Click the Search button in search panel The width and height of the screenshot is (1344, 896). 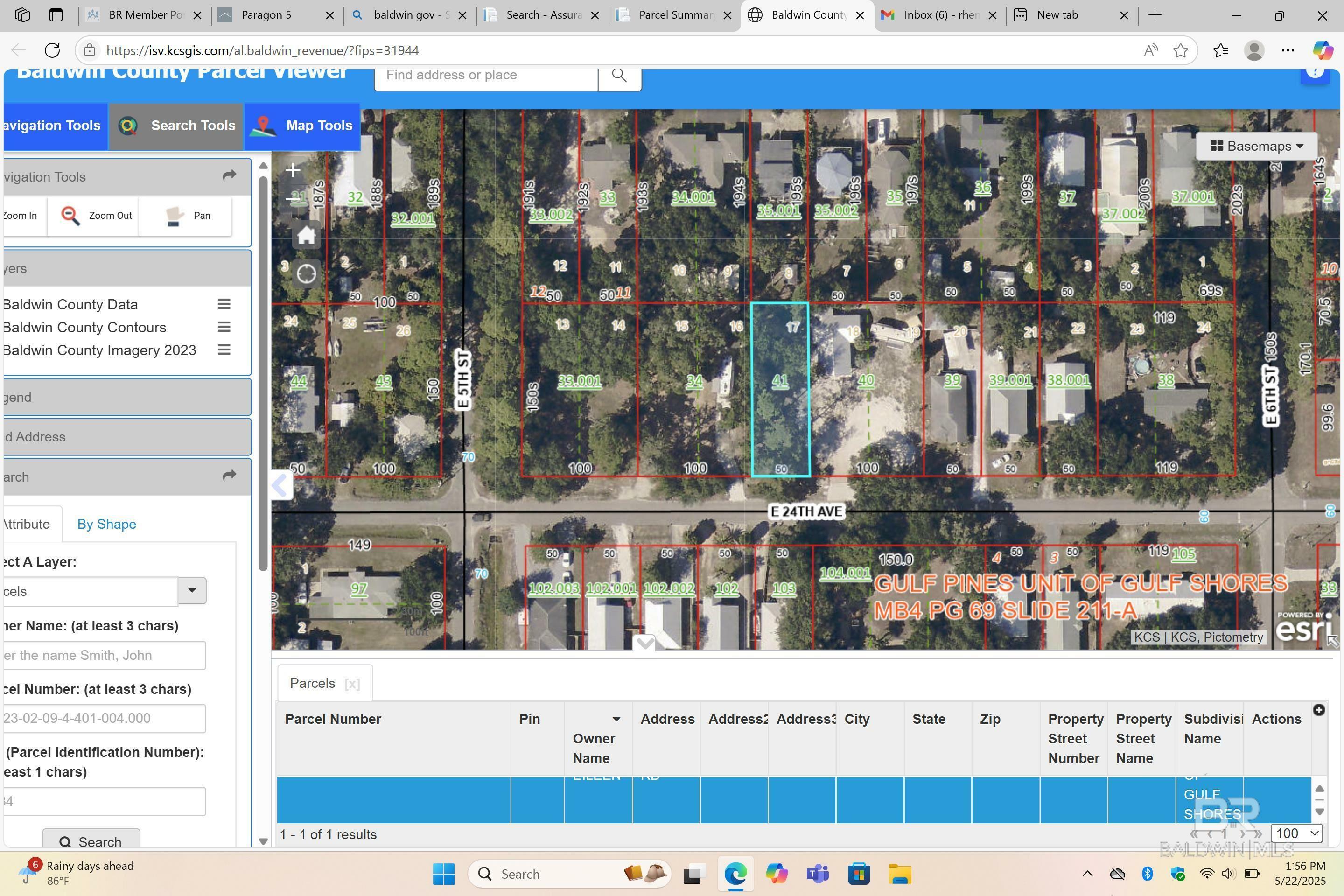tap(91, 841)
